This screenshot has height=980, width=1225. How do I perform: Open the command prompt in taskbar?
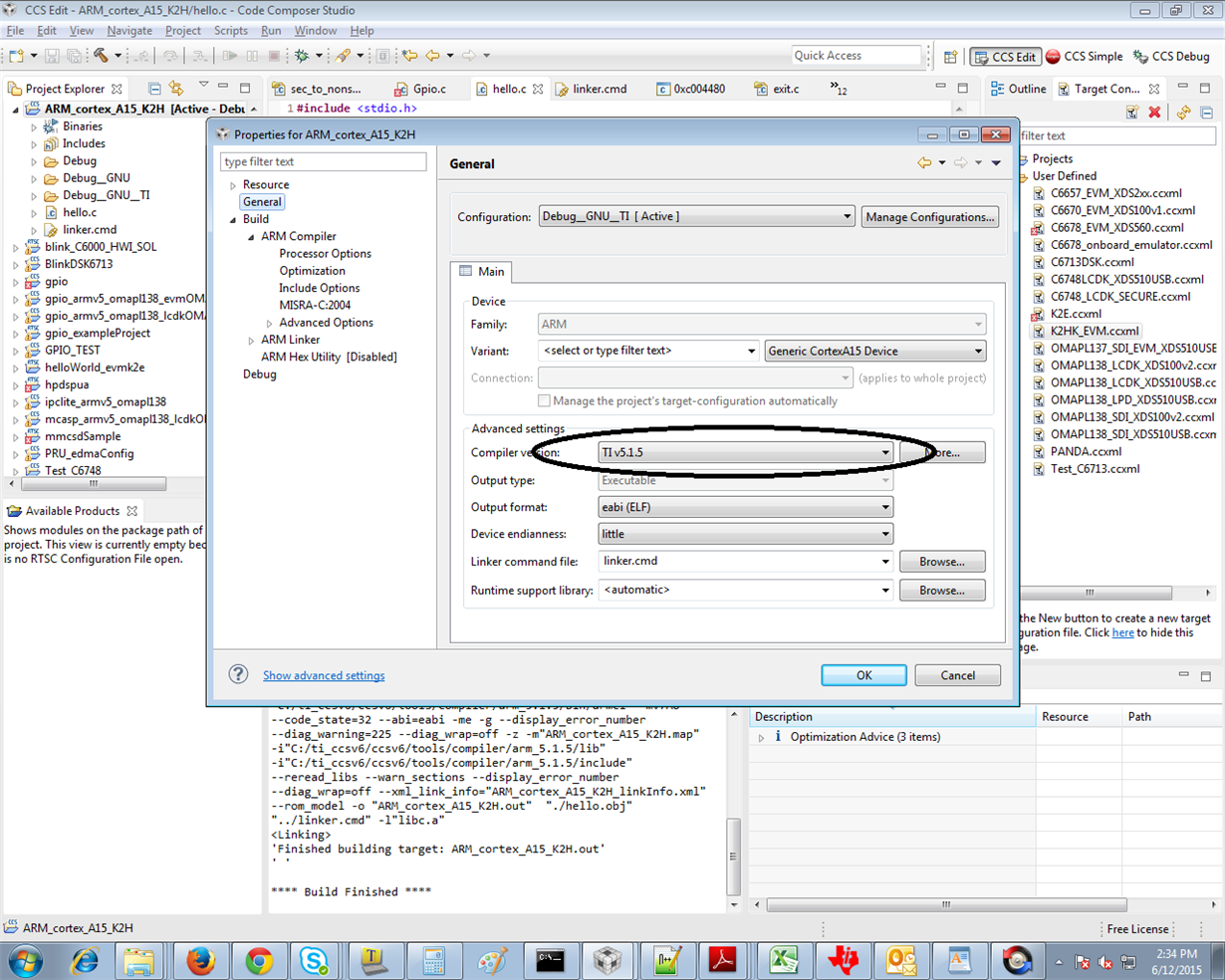(551, 960)
